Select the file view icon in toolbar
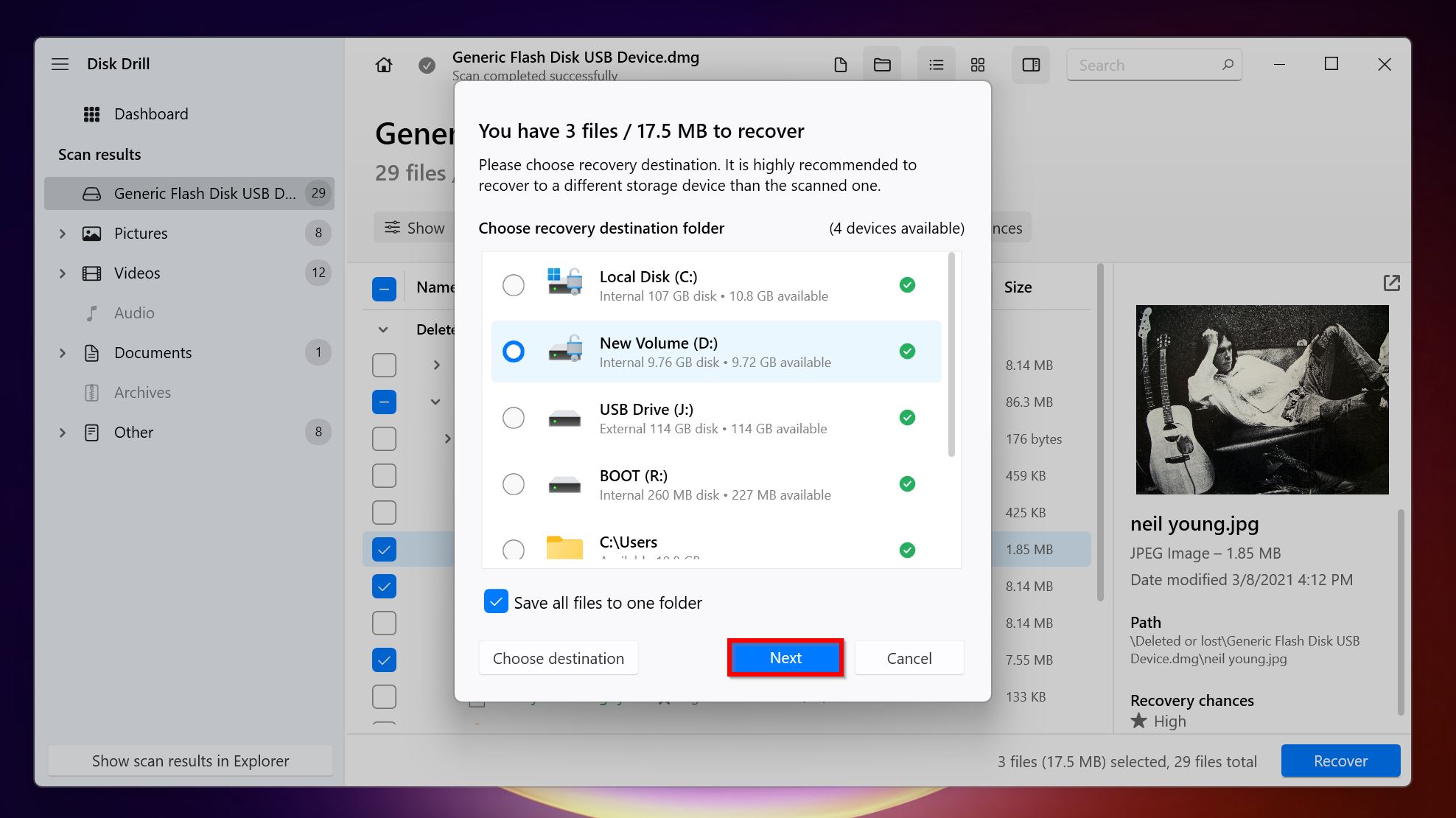1456x818 pixels. click(841, 65)
